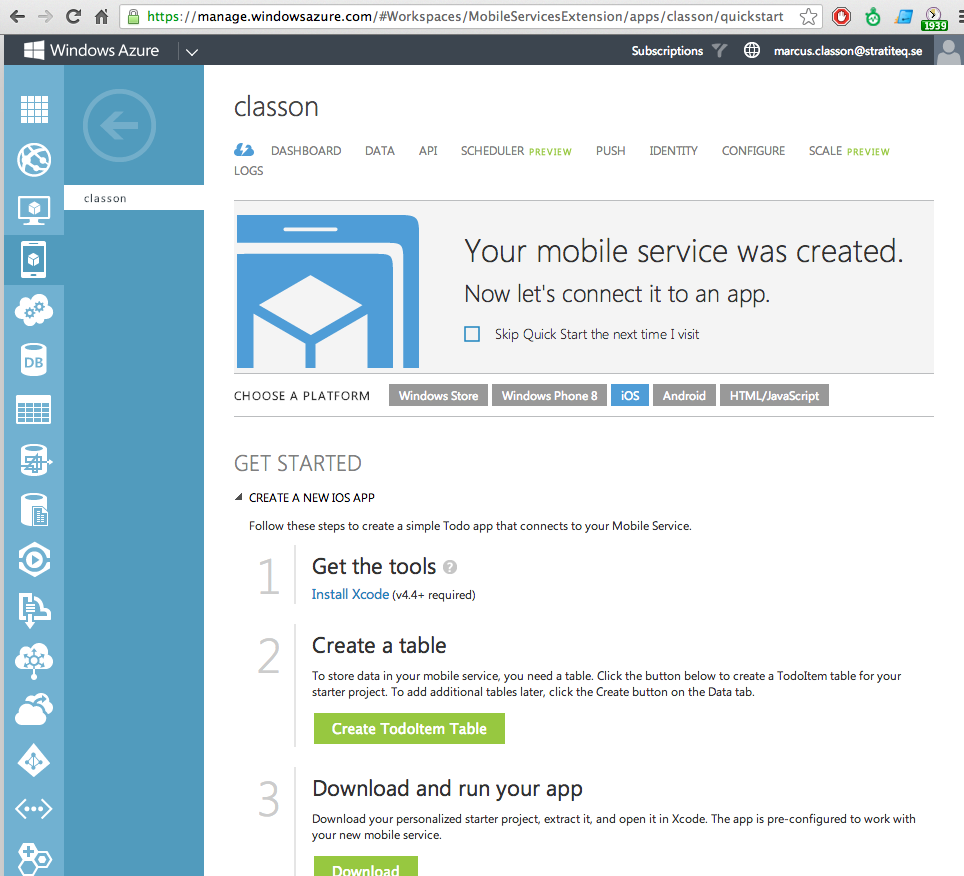Select the Android platform option

click(x=684, y=396)
